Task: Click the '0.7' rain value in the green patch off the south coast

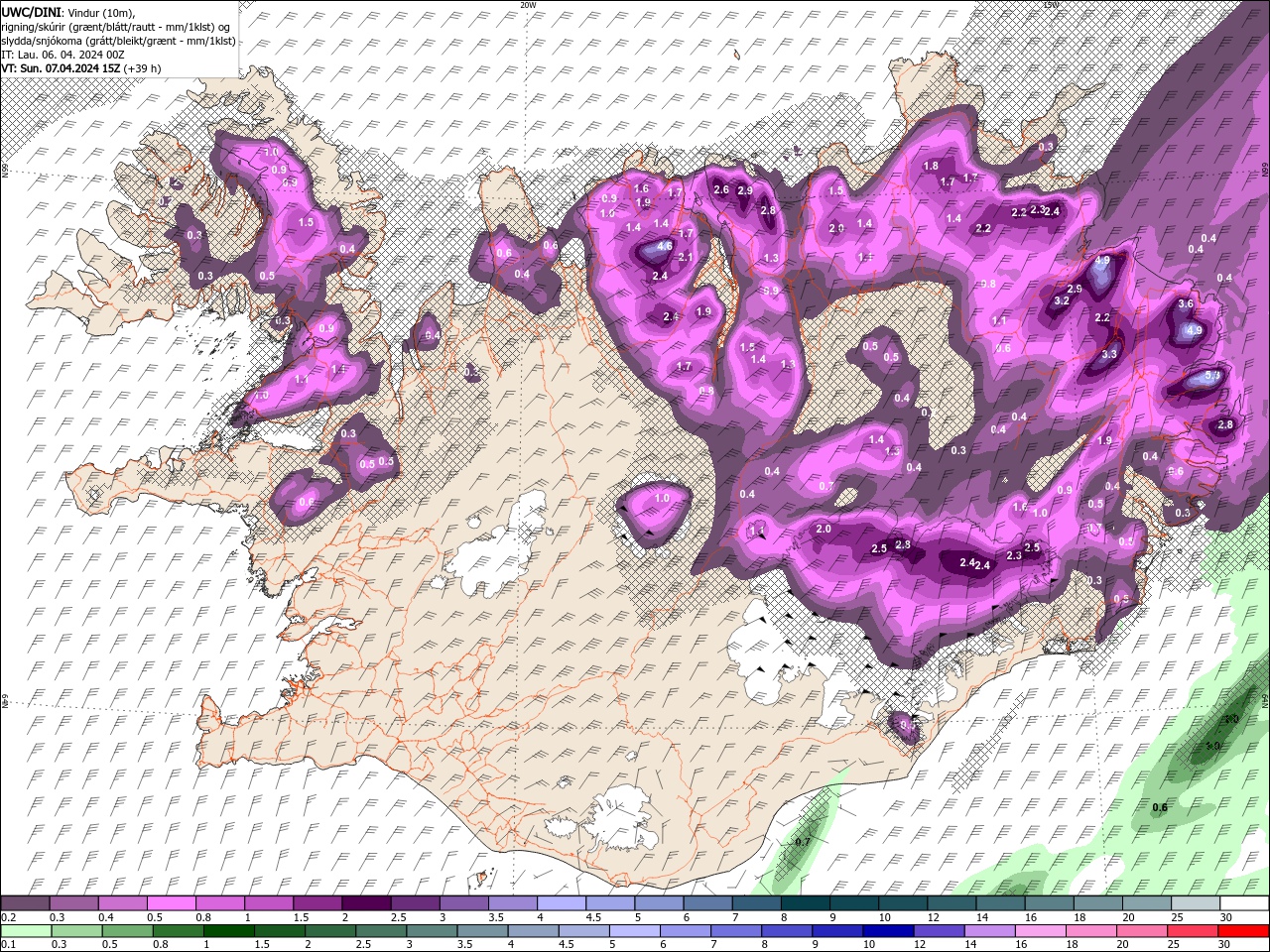Action: [803, 842]
